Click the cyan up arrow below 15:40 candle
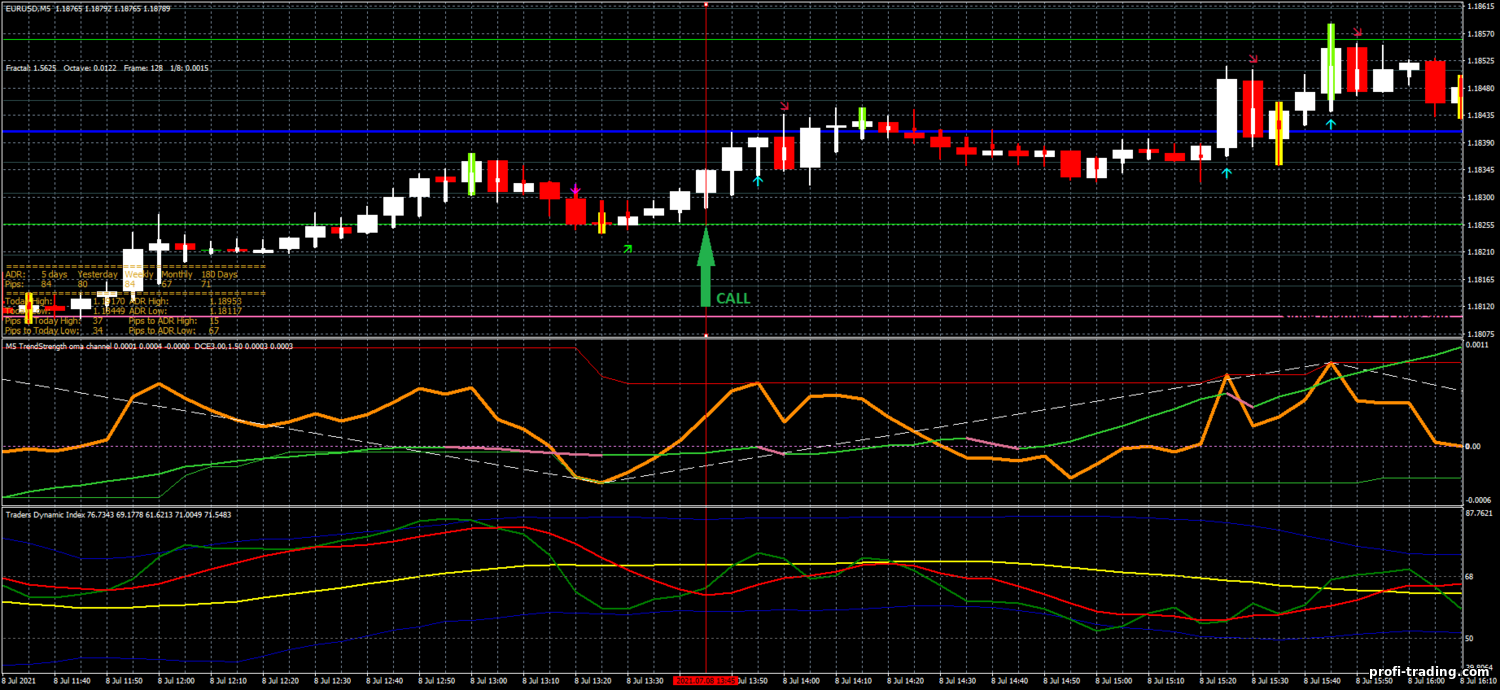Image resolution: width=1500 pixels, height=690 pixels. 1331,123
